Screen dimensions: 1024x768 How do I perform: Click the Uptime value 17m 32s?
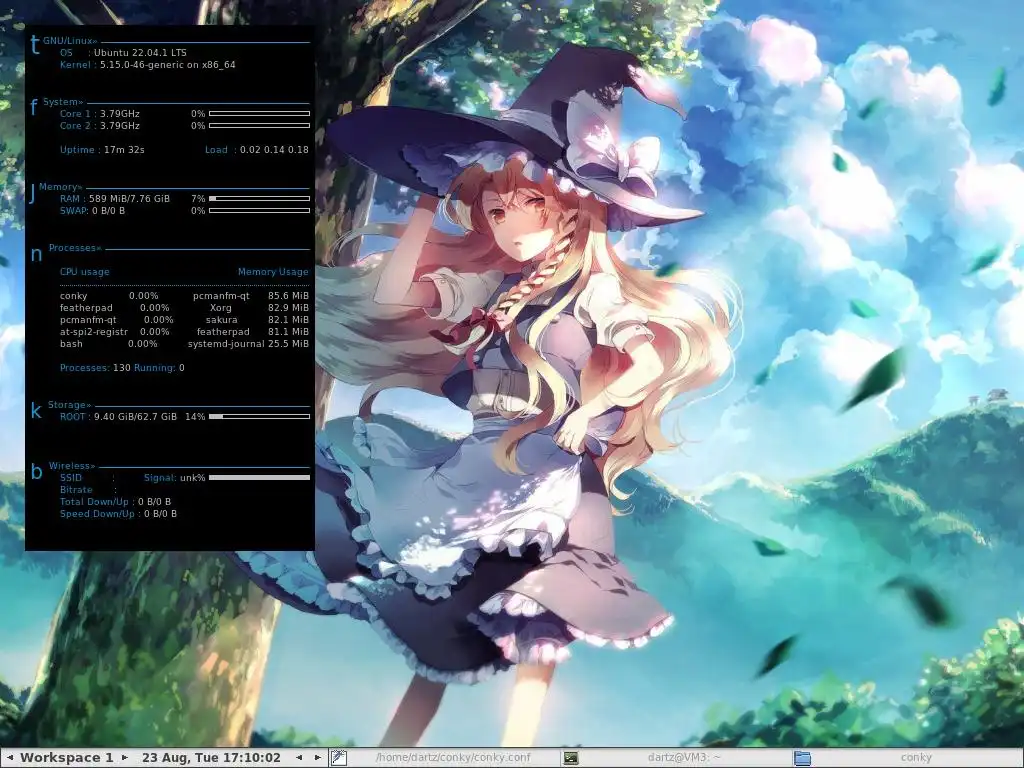tap(124, 150)
